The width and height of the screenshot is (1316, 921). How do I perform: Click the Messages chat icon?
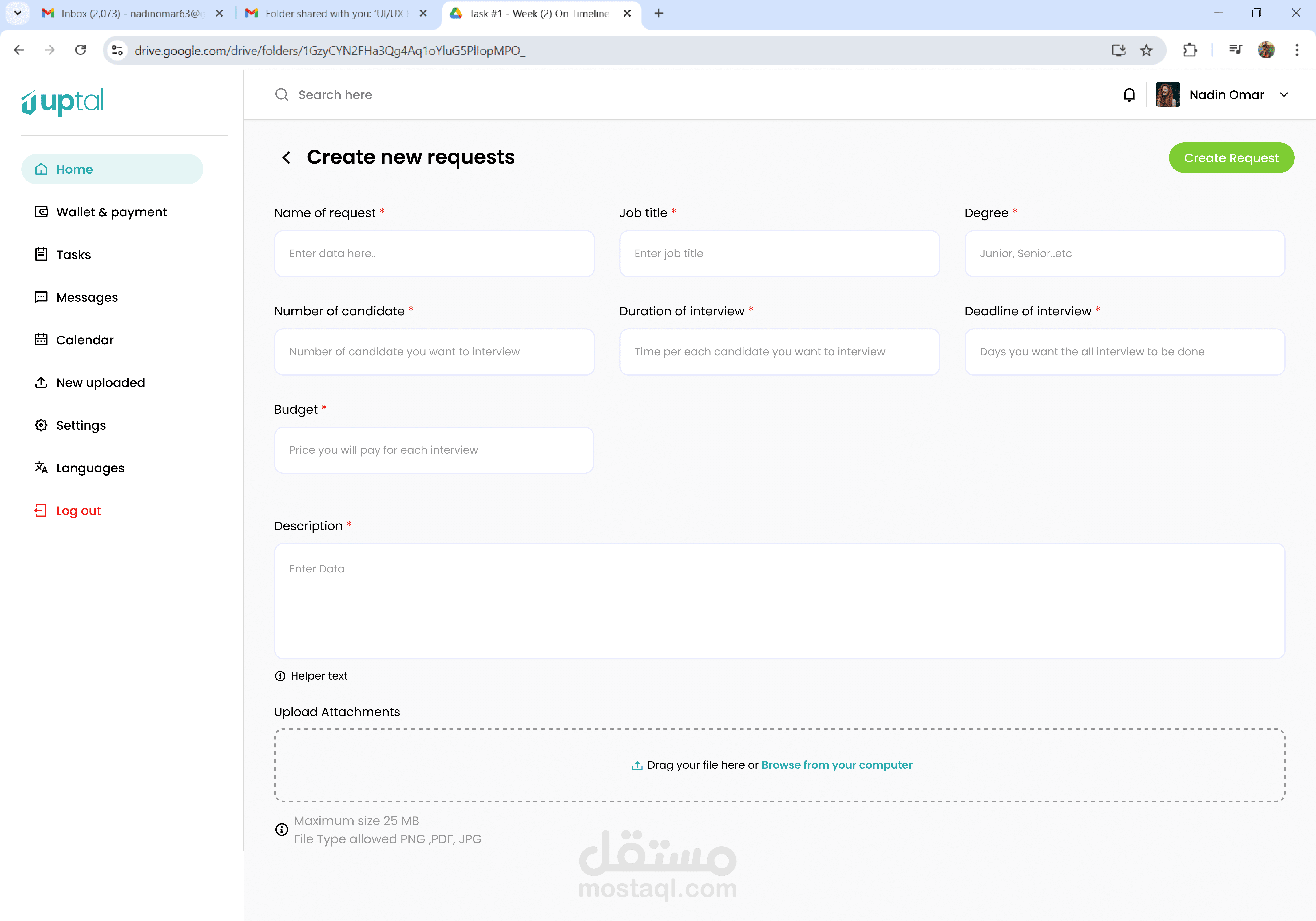41,297
